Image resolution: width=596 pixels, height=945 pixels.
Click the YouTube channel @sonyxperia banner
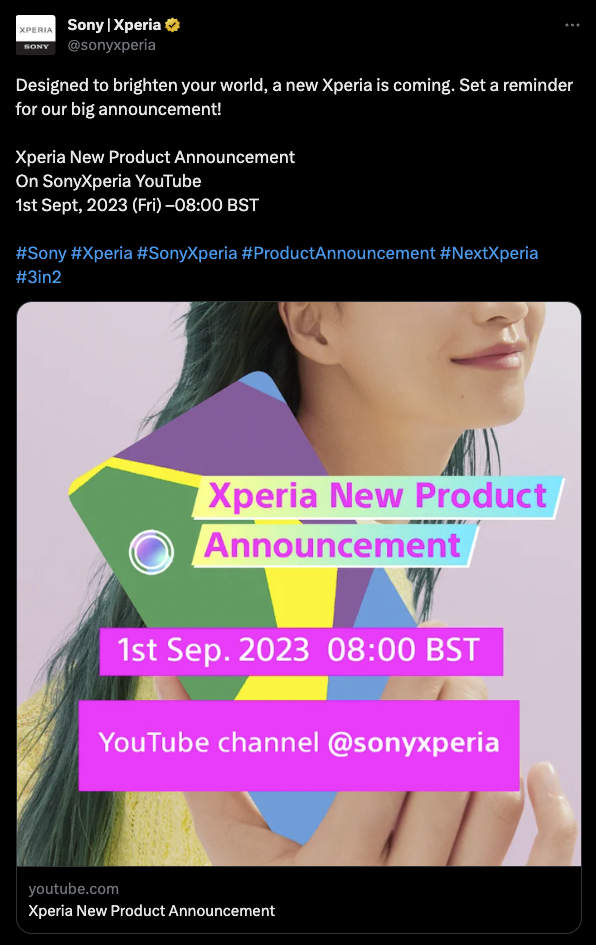point(299,745)
